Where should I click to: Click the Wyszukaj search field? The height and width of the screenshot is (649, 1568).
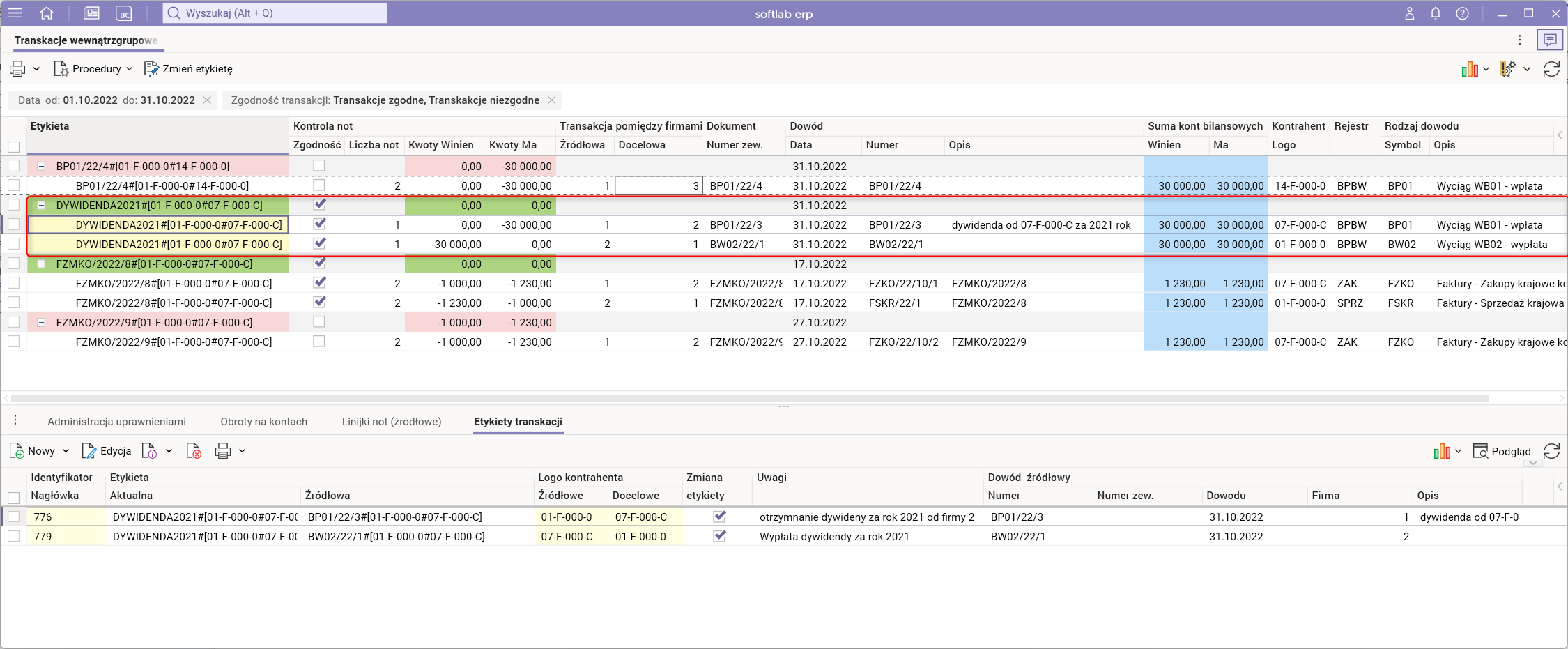[275, 13]
